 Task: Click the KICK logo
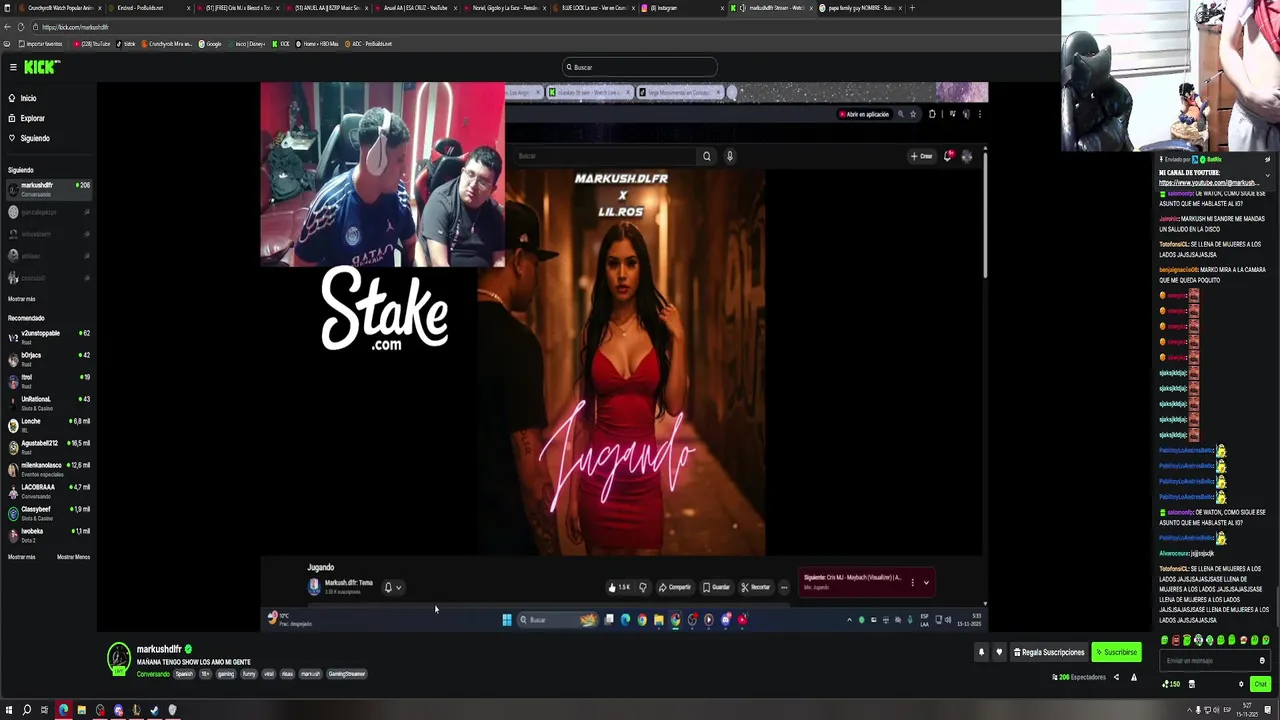click(x=41, y=67)
